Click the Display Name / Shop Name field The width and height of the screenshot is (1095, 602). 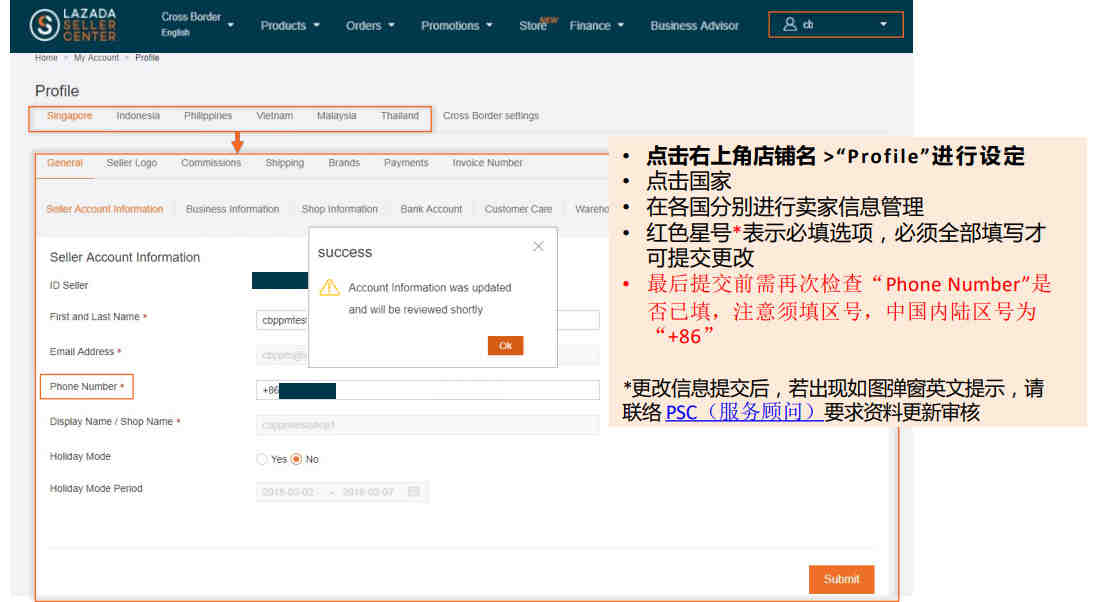pyautogui.click(x=427, y=425)
